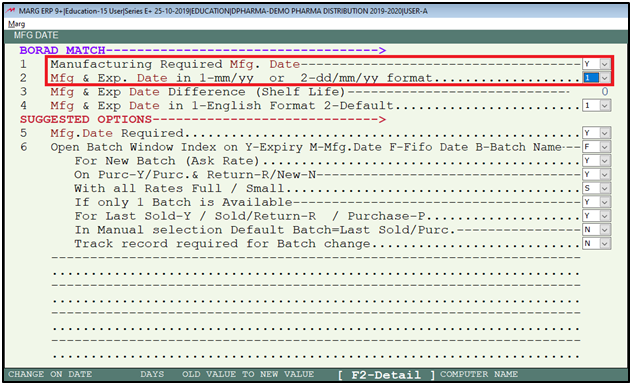The image size is (632, 385).
Task: Open dropdown for With all Rates Full / Small
Action: [x=605, y=188]
